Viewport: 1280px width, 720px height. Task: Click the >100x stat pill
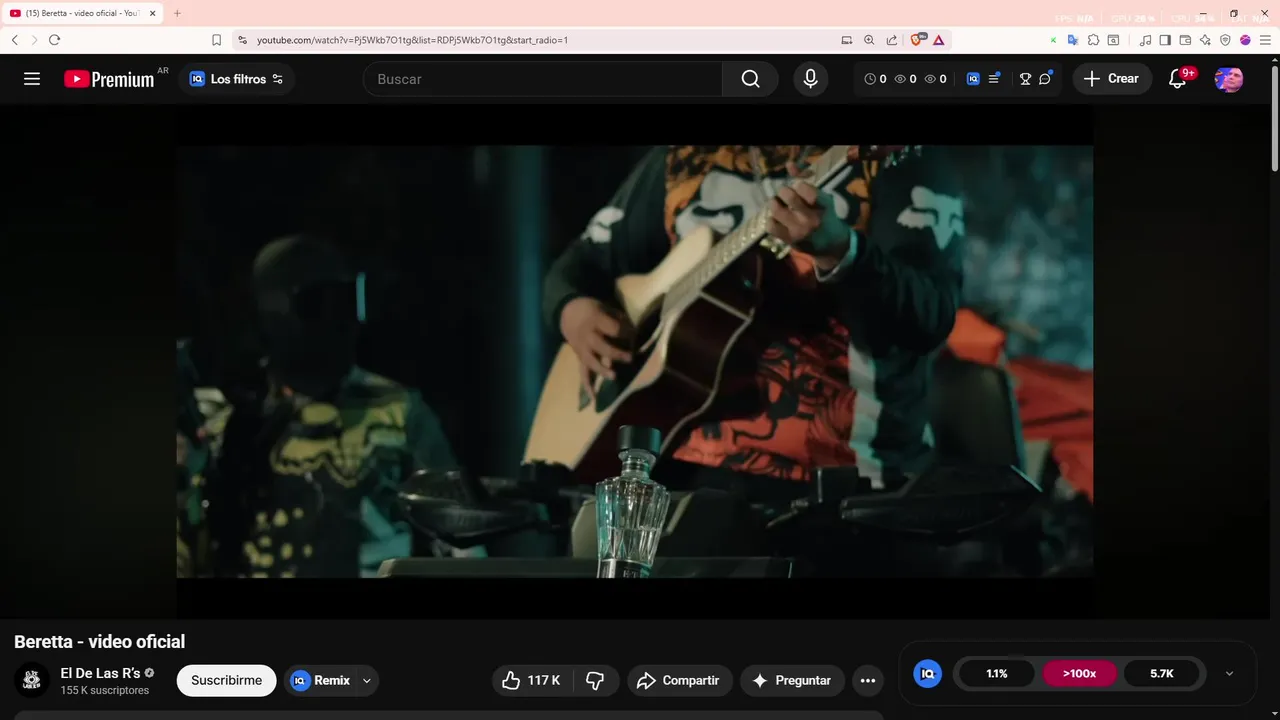tap(1079, 674)
